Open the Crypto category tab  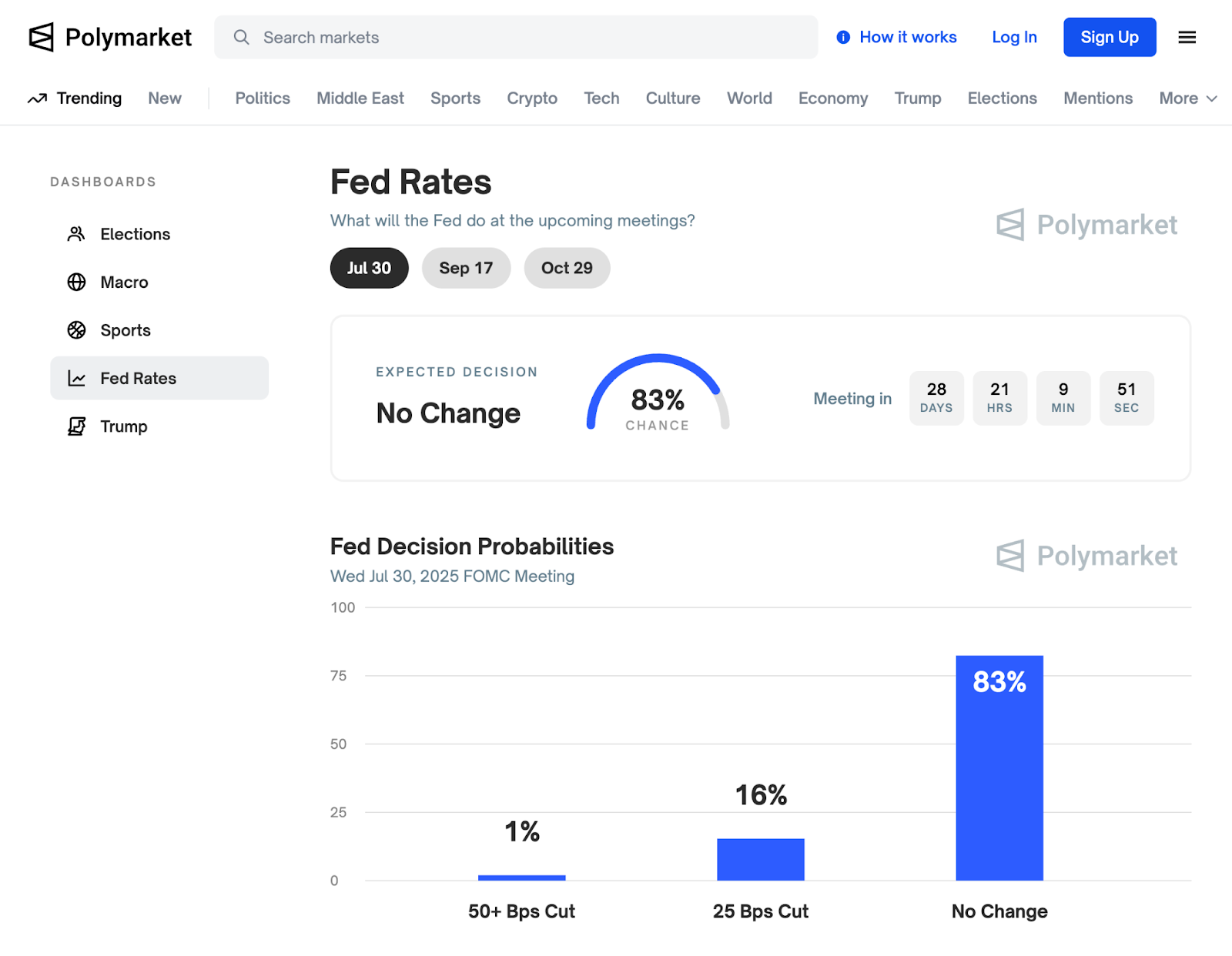point(532,99)
